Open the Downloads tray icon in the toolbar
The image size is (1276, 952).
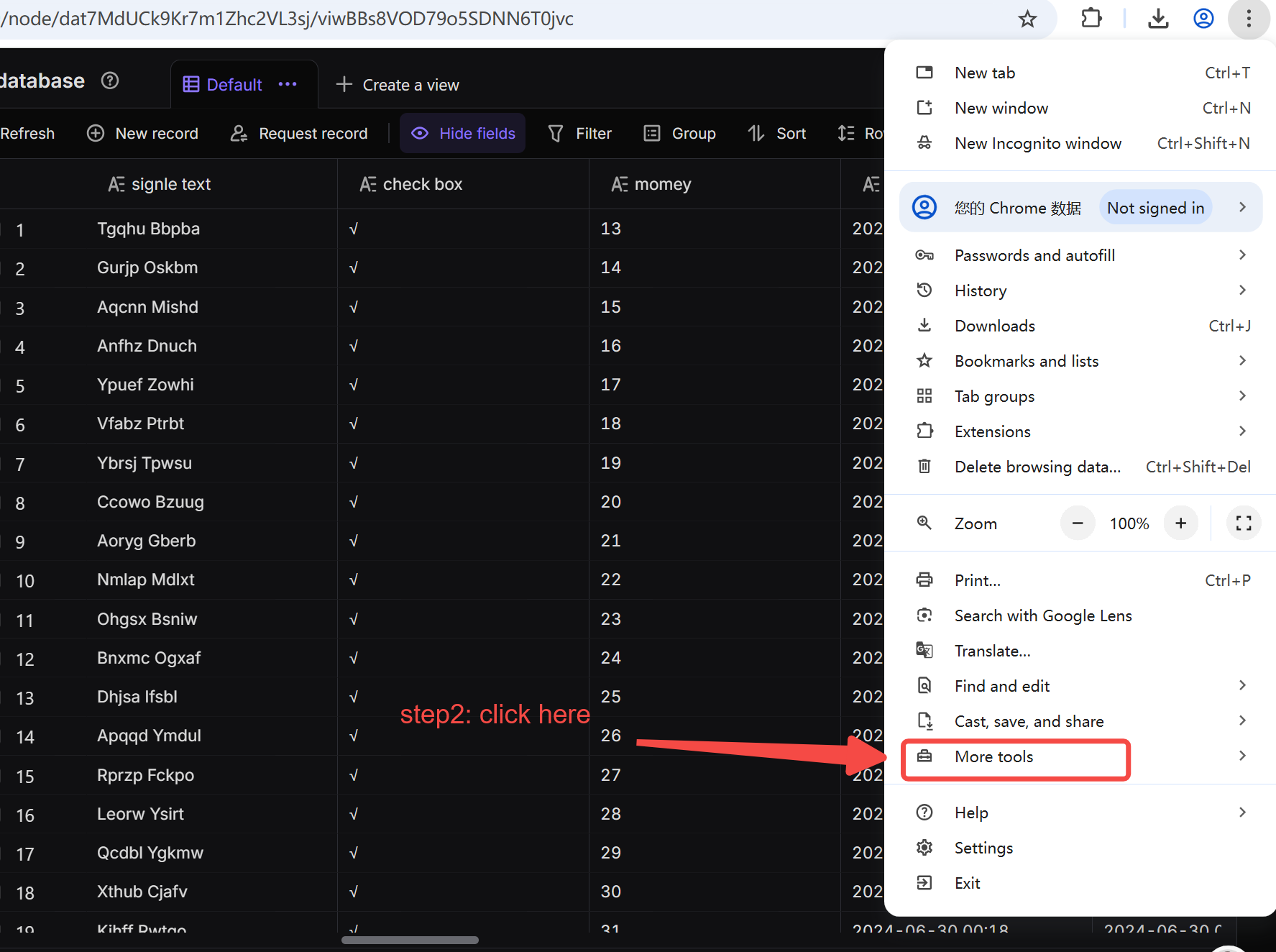pos(1158,19)
